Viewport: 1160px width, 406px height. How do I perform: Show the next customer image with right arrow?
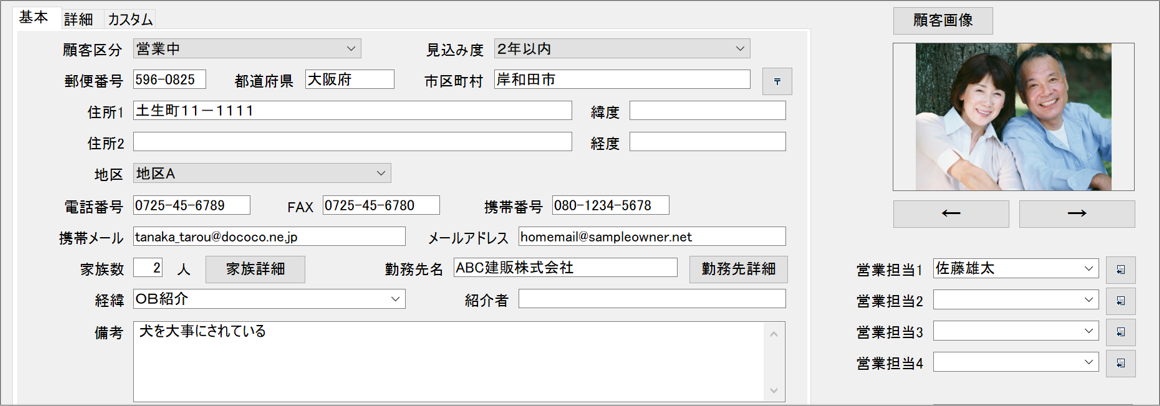coord(1076,214)
